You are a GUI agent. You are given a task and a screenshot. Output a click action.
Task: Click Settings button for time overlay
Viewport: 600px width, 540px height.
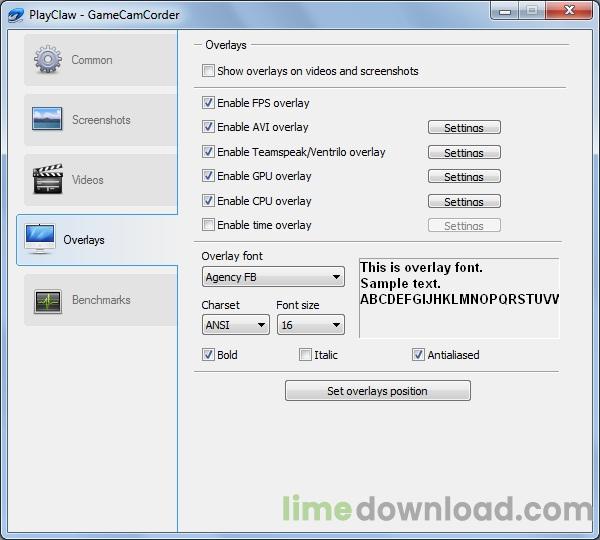click(x=464, y=225)
